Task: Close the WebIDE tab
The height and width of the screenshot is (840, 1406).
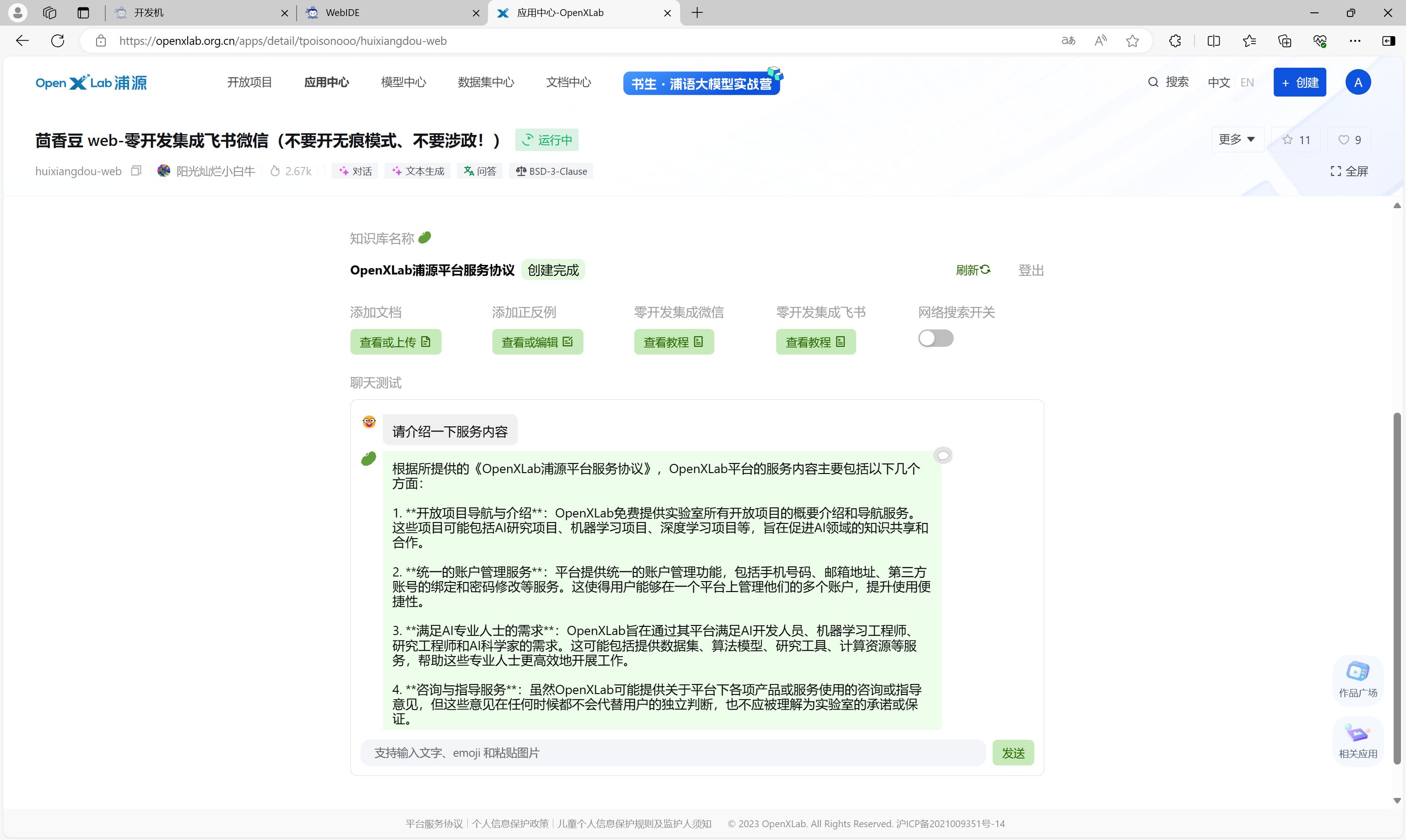Action: [x=476, y=13]
